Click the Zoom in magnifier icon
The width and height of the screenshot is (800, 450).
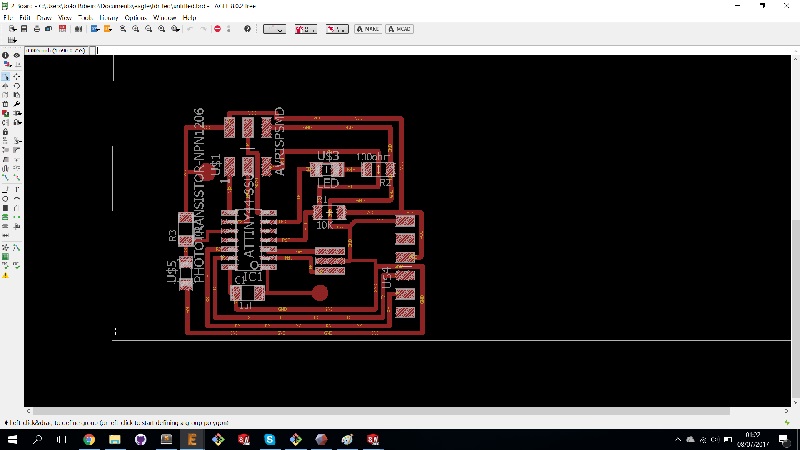pos(136,29)
